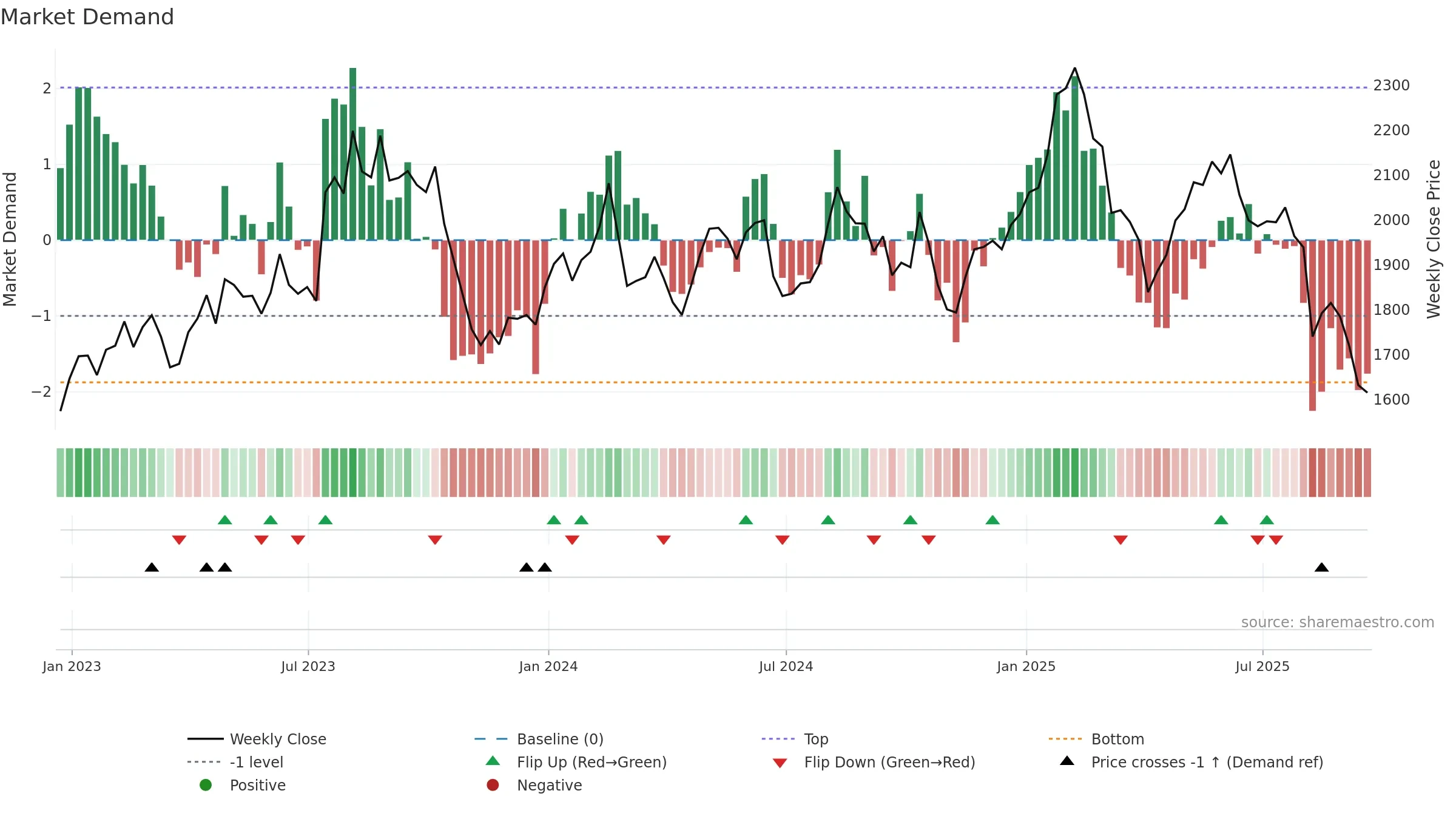
Task: Click the −1 demand axis tick
Action: tap(41, 316)
